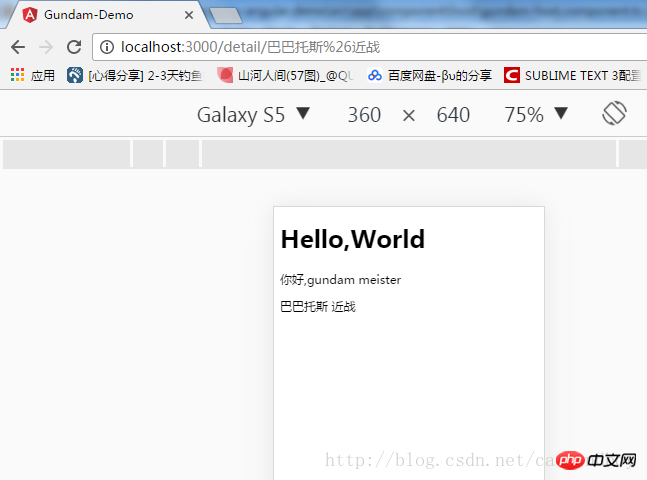Click the Angular favicon on Gundam-Demo tab

coord(29,15)
